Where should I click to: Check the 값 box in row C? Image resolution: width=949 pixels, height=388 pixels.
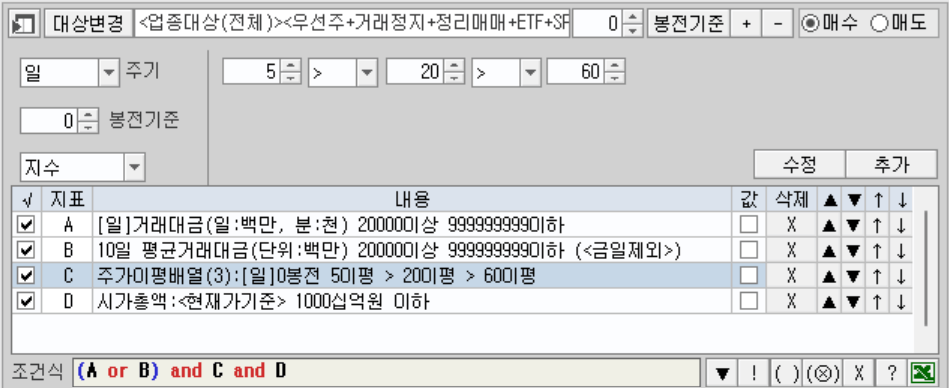pos(749,275)
